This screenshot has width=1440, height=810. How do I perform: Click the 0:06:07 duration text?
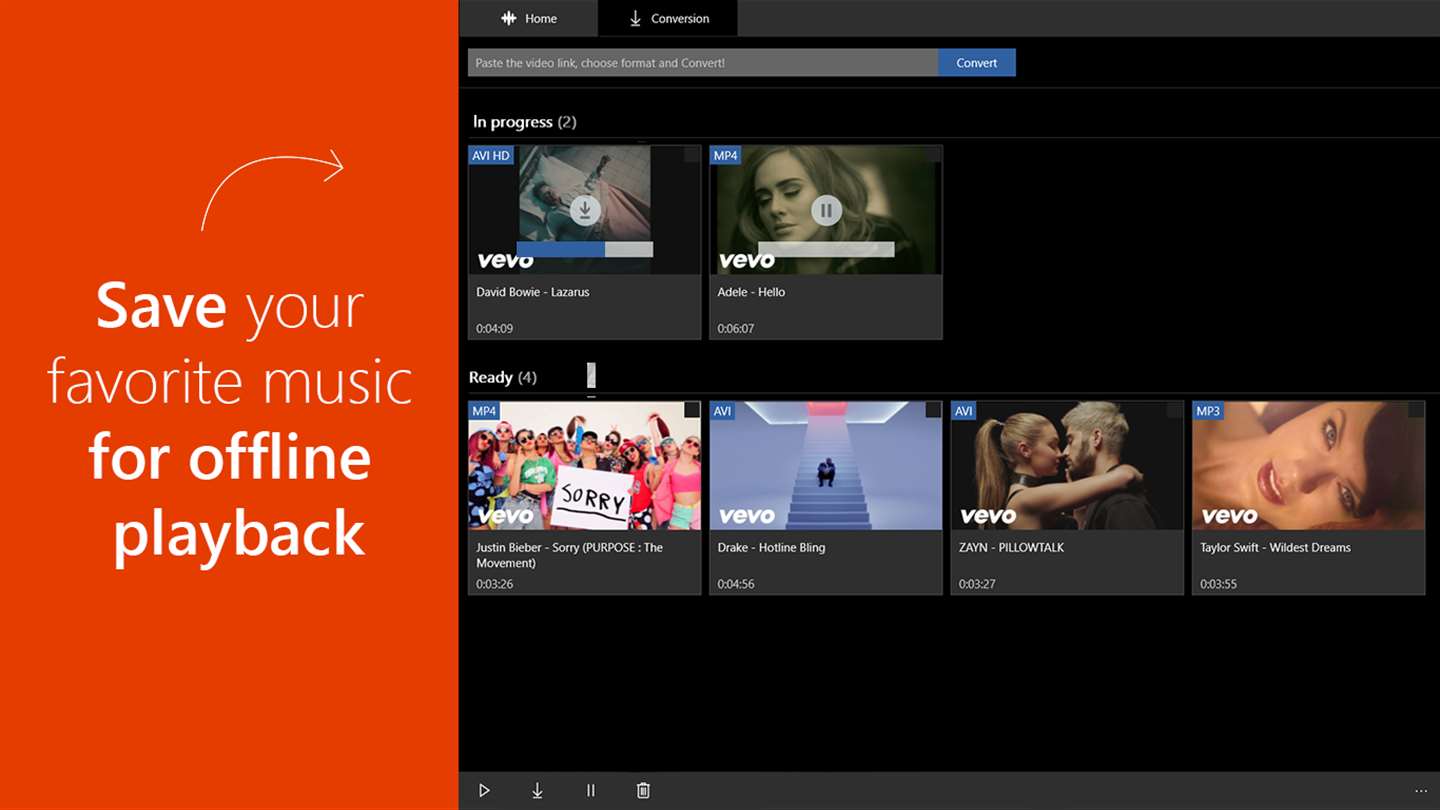(735, 328)
